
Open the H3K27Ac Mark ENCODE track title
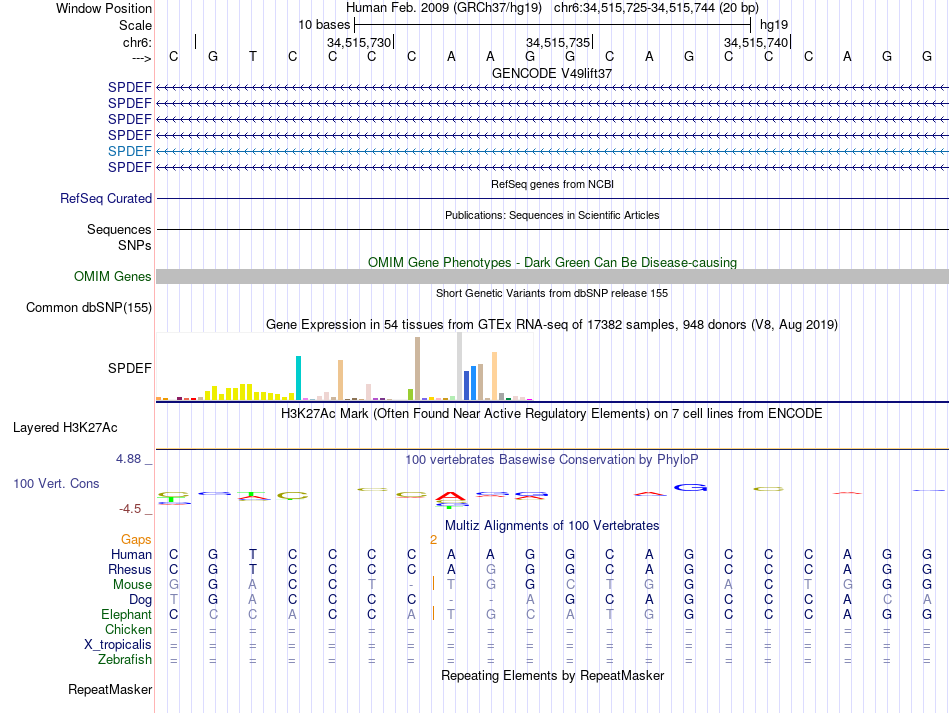point(552,414)
